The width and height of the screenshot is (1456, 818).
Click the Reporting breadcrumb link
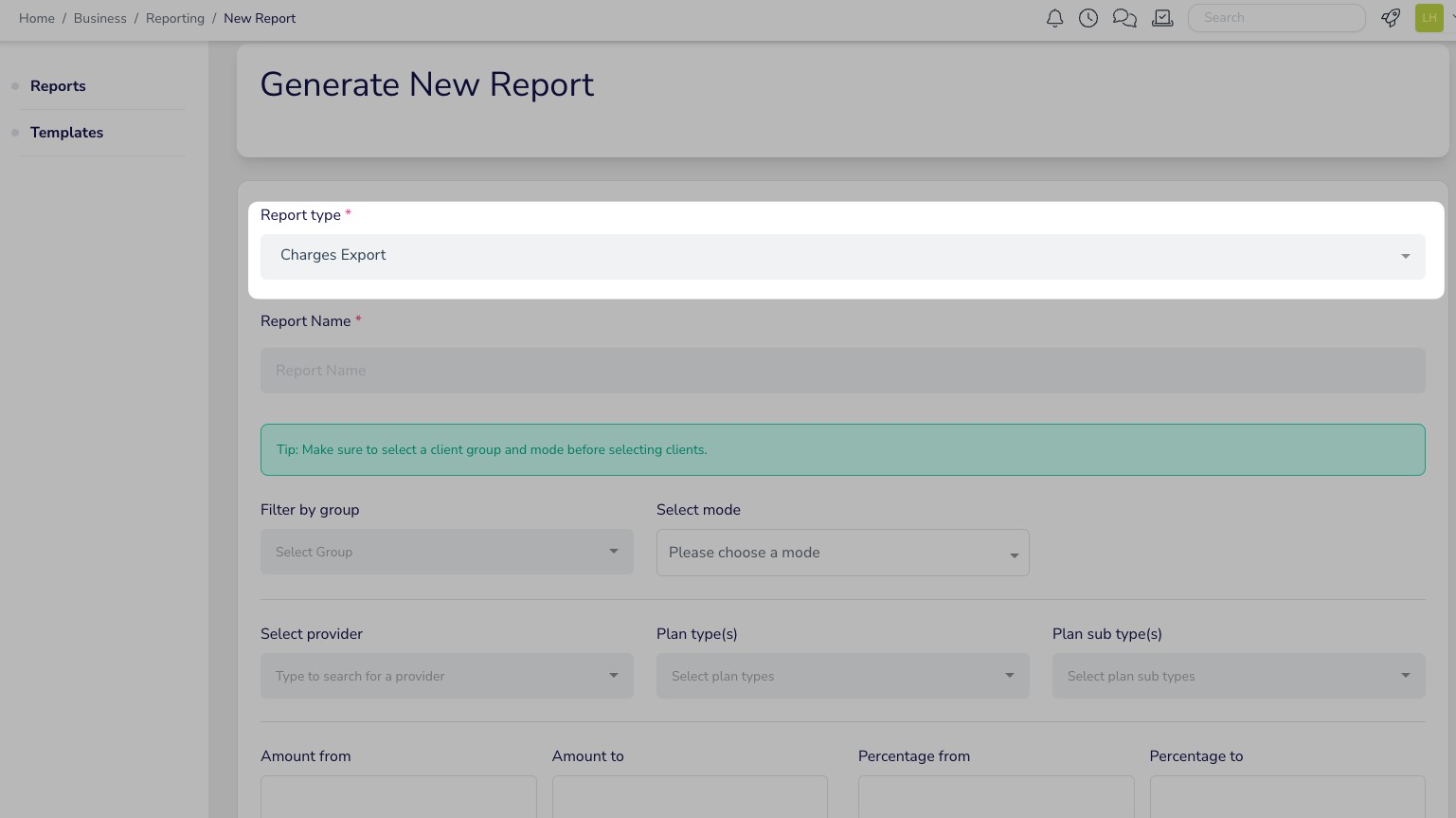click(175, 18)
